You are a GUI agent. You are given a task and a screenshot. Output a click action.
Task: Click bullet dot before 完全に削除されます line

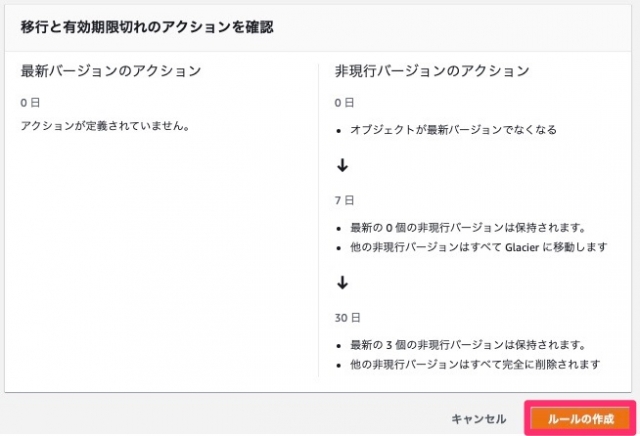338,365
